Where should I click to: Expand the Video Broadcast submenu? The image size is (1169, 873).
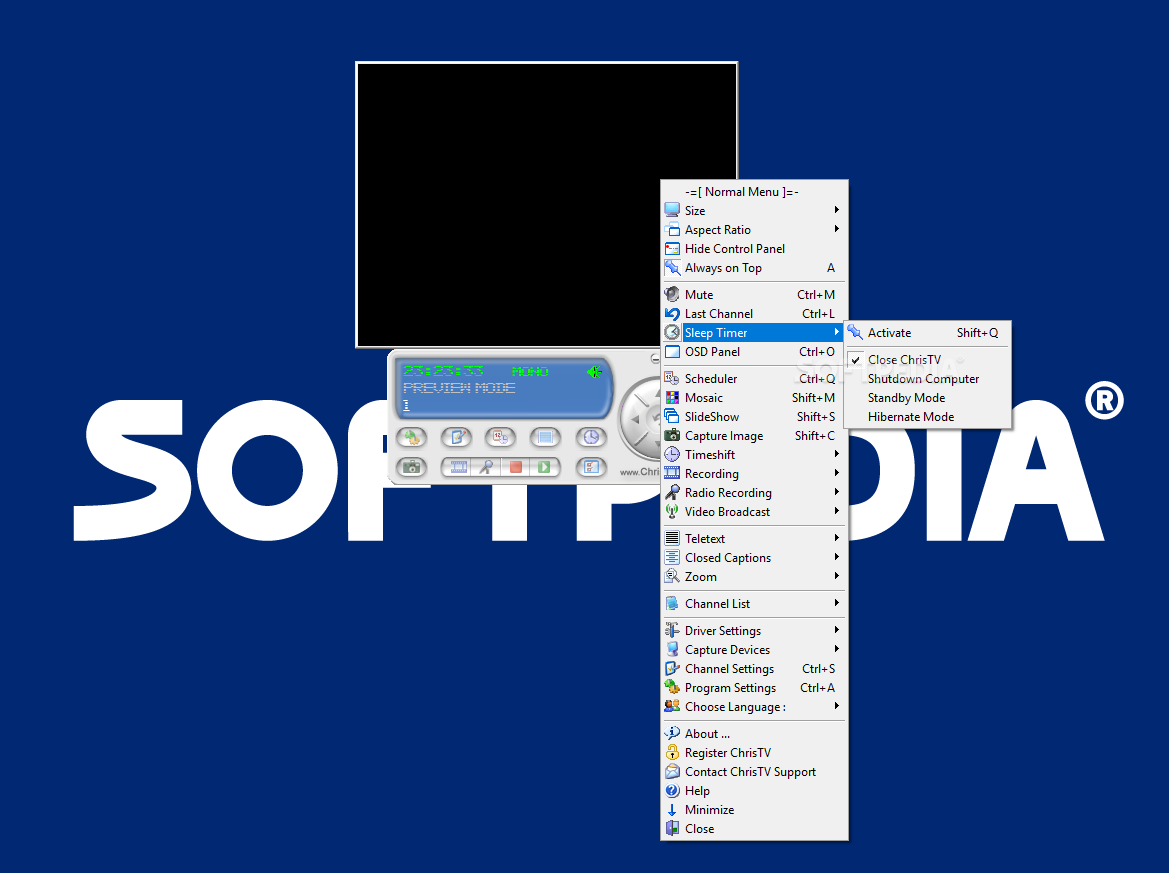754,511
